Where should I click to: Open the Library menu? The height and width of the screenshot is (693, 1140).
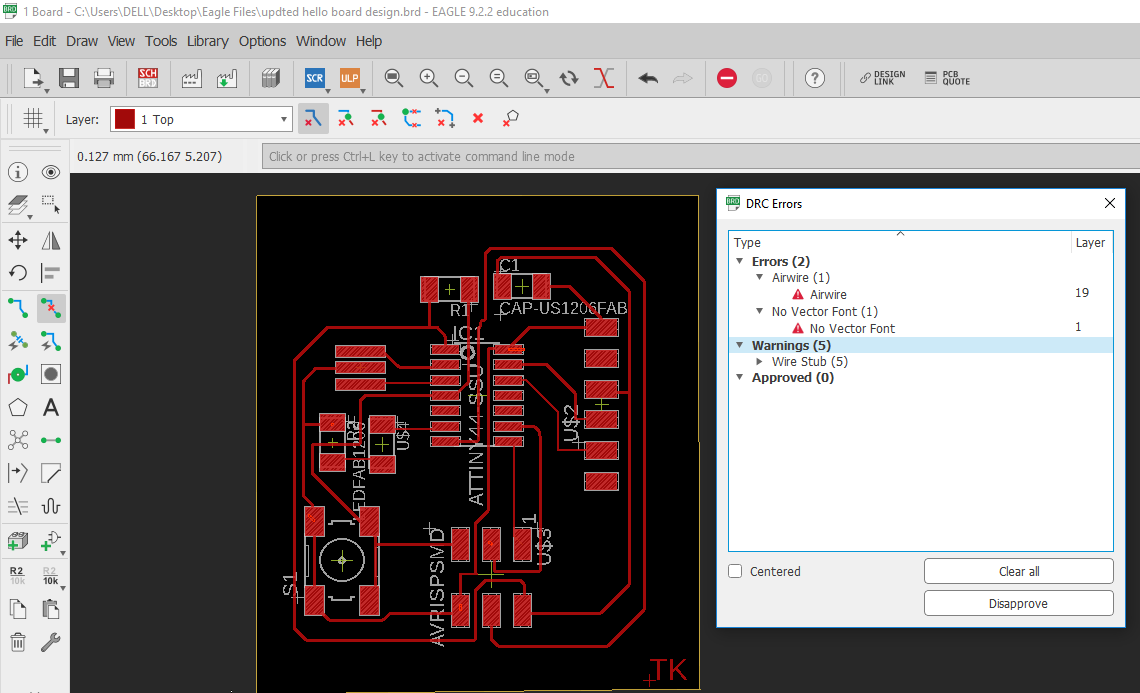pyautogui.click(x=207, y=41)
